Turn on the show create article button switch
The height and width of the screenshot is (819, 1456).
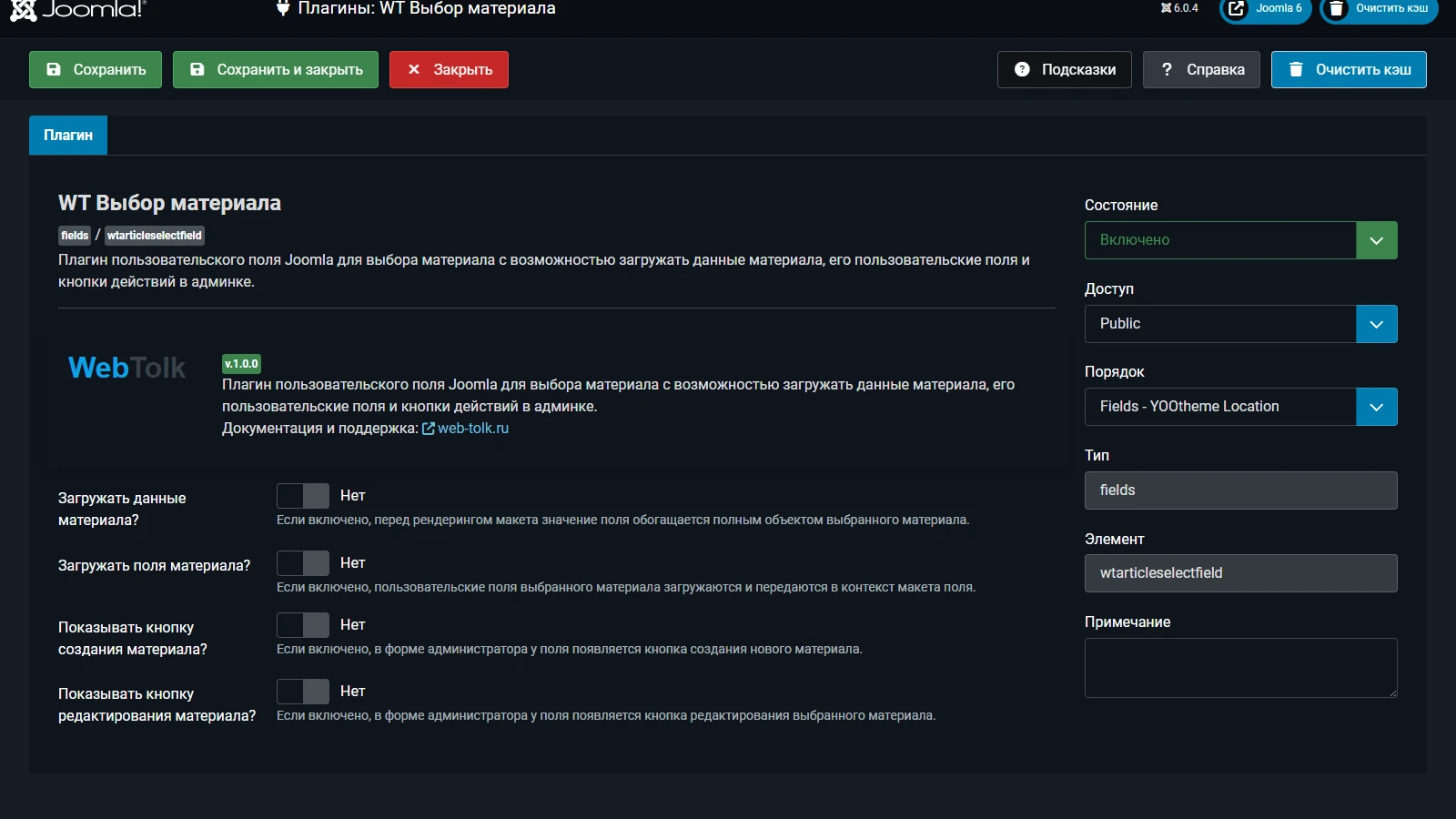303,625
